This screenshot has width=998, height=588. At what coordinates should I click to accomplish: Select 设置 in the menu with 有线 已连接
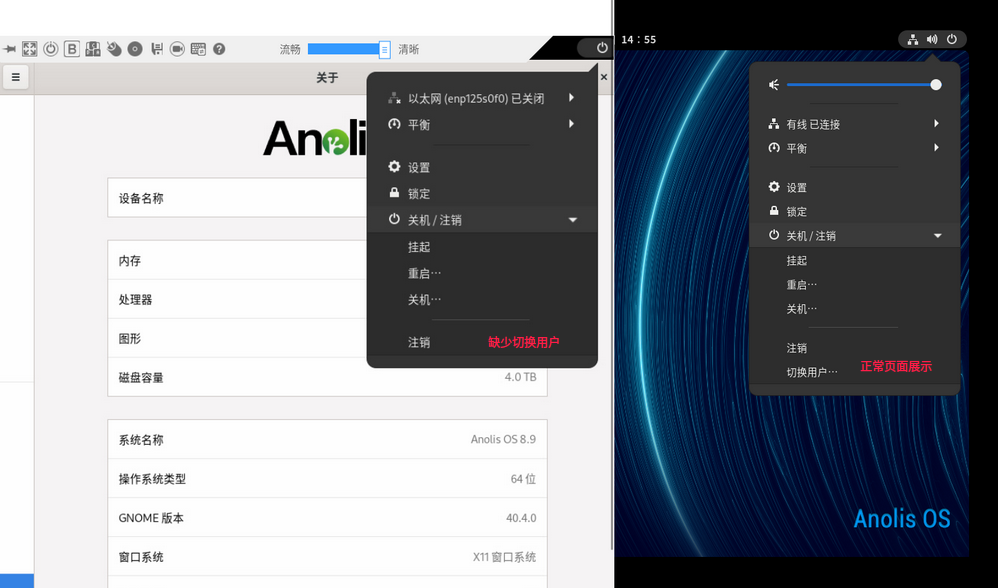796,188
